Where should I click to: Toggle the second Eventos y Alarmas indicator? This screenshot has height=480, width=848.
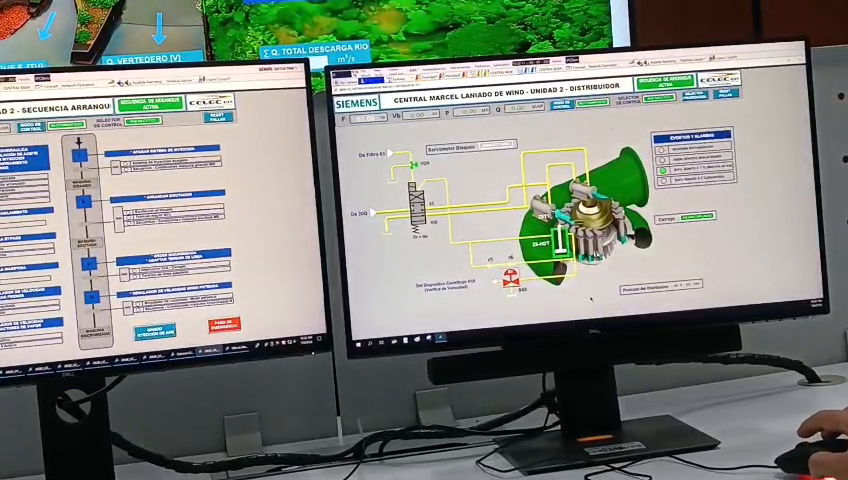[661, 160]
